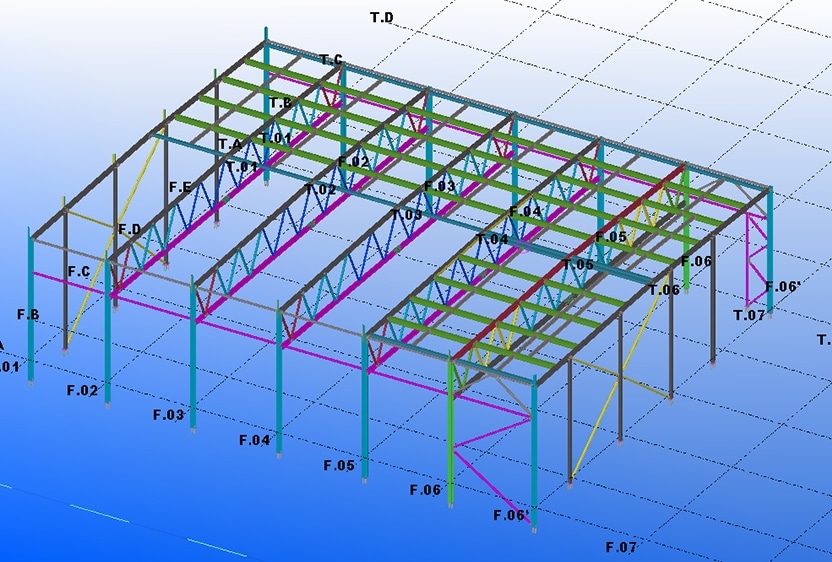Pick the F.C grid label
Image resolution: width=832 pixels, height=562 pixels.
point(79,272)
